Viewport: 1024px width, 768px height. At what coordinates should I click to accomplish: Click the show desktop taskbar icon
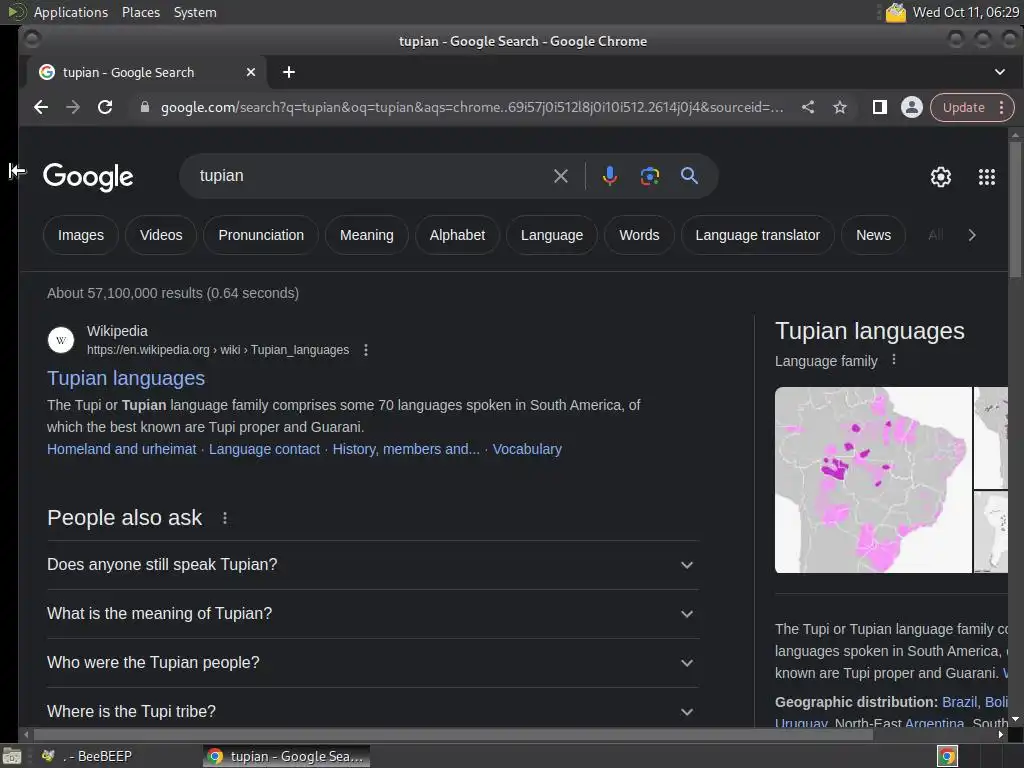12,756
